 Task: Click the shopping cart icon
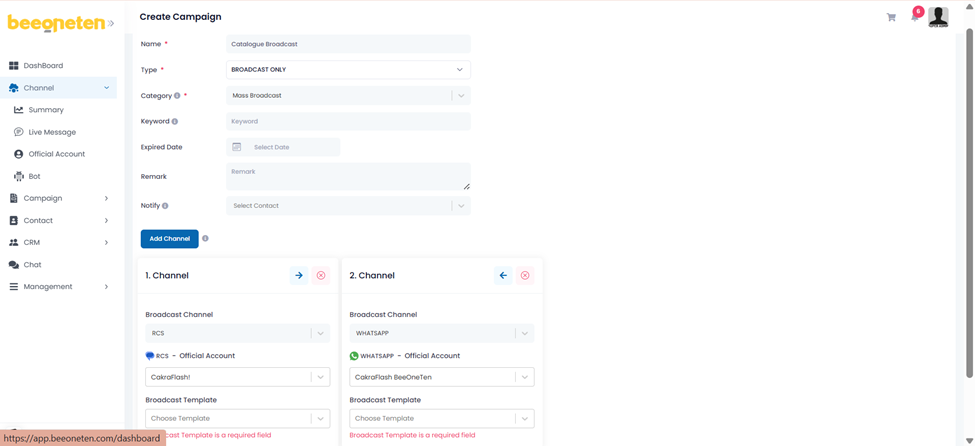[891, 17]
